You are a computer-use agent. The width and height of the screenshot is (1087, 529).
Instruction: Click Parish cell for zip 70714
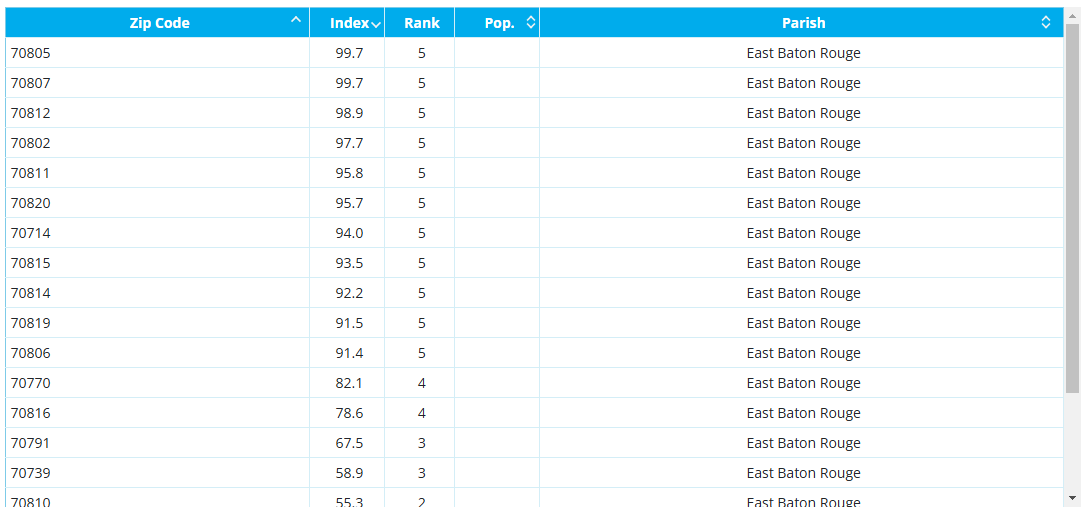pyautogui.click(x=801, y=233)
